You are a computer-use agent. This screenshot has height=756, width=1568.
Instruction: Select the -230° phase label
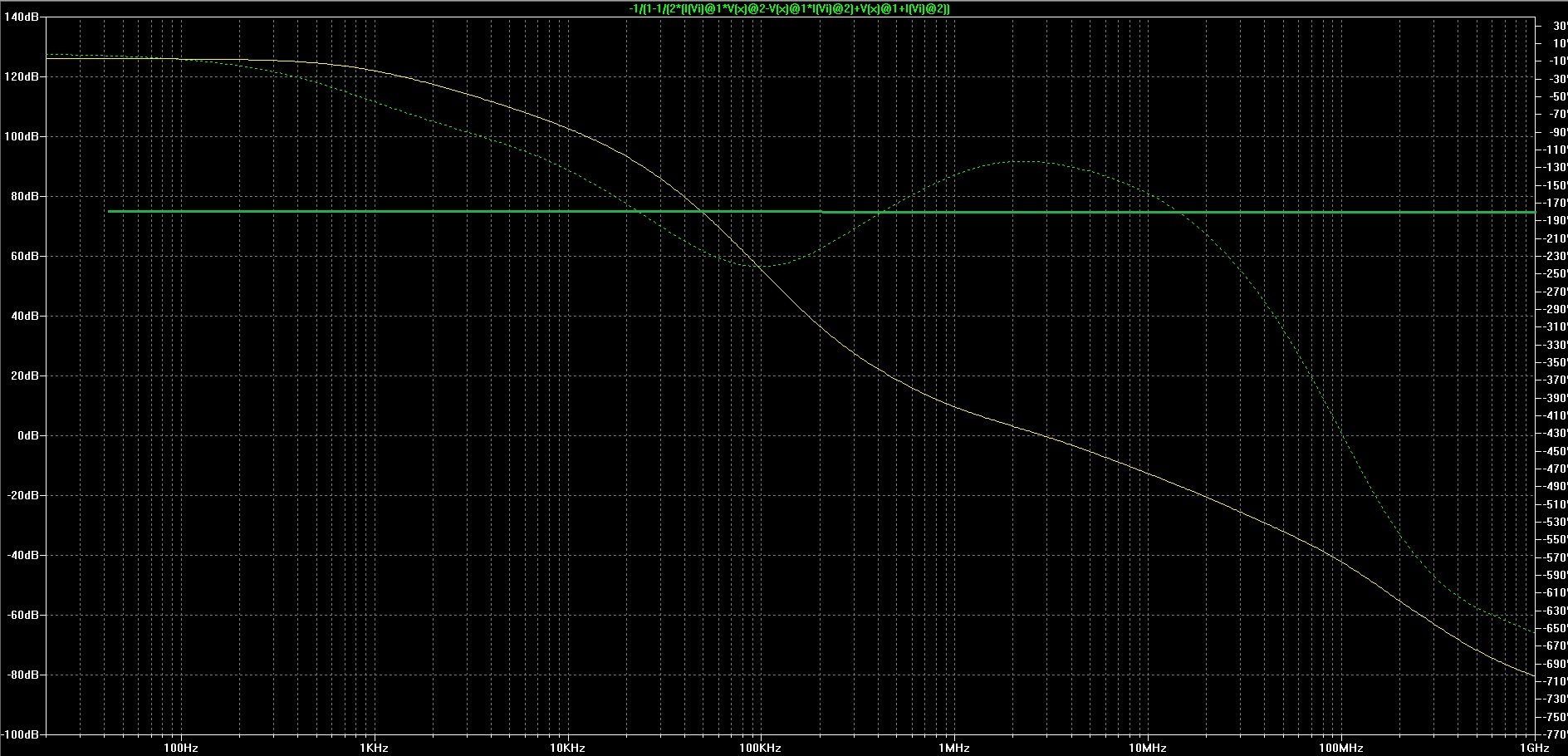point(1556,256)
